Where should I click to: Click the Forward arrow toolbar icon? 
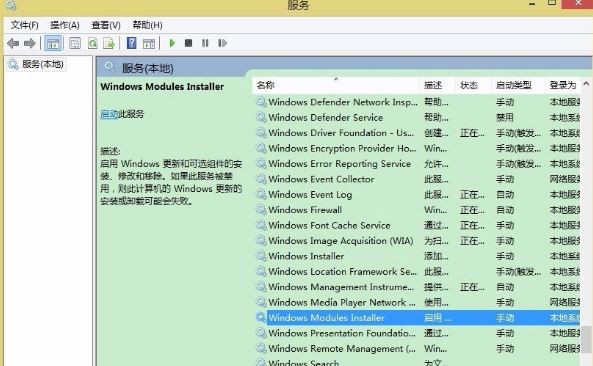click(30, 43)
